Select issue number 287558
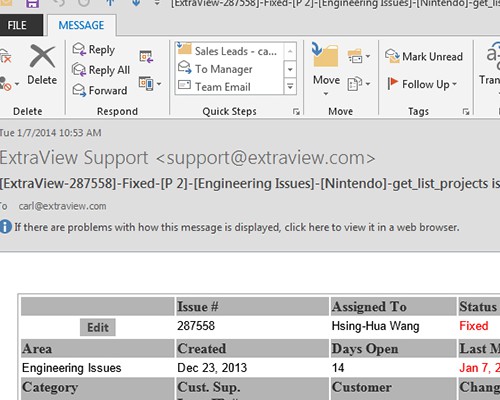Viewport: 500px width, 400px height. tap(196, 326)
